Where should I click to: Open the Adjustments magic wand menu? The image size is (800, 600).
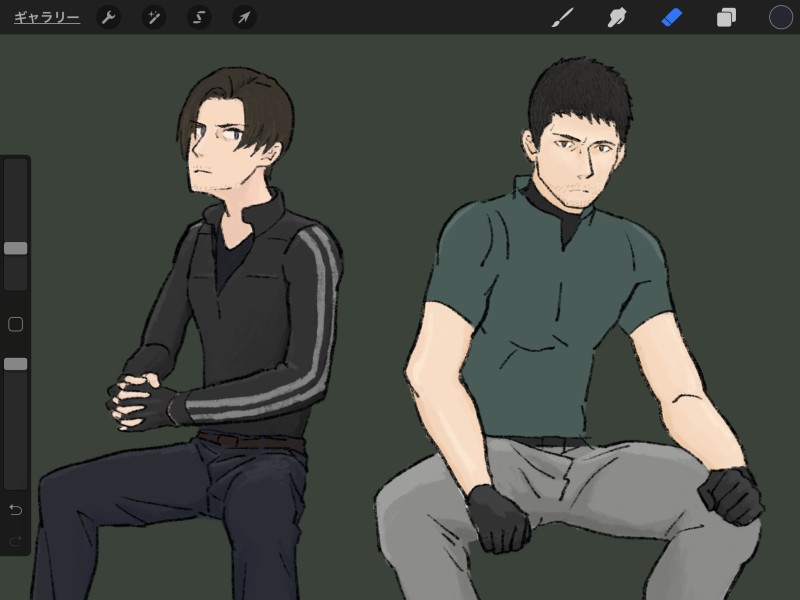pyautogui.click(x=154, y=18)
